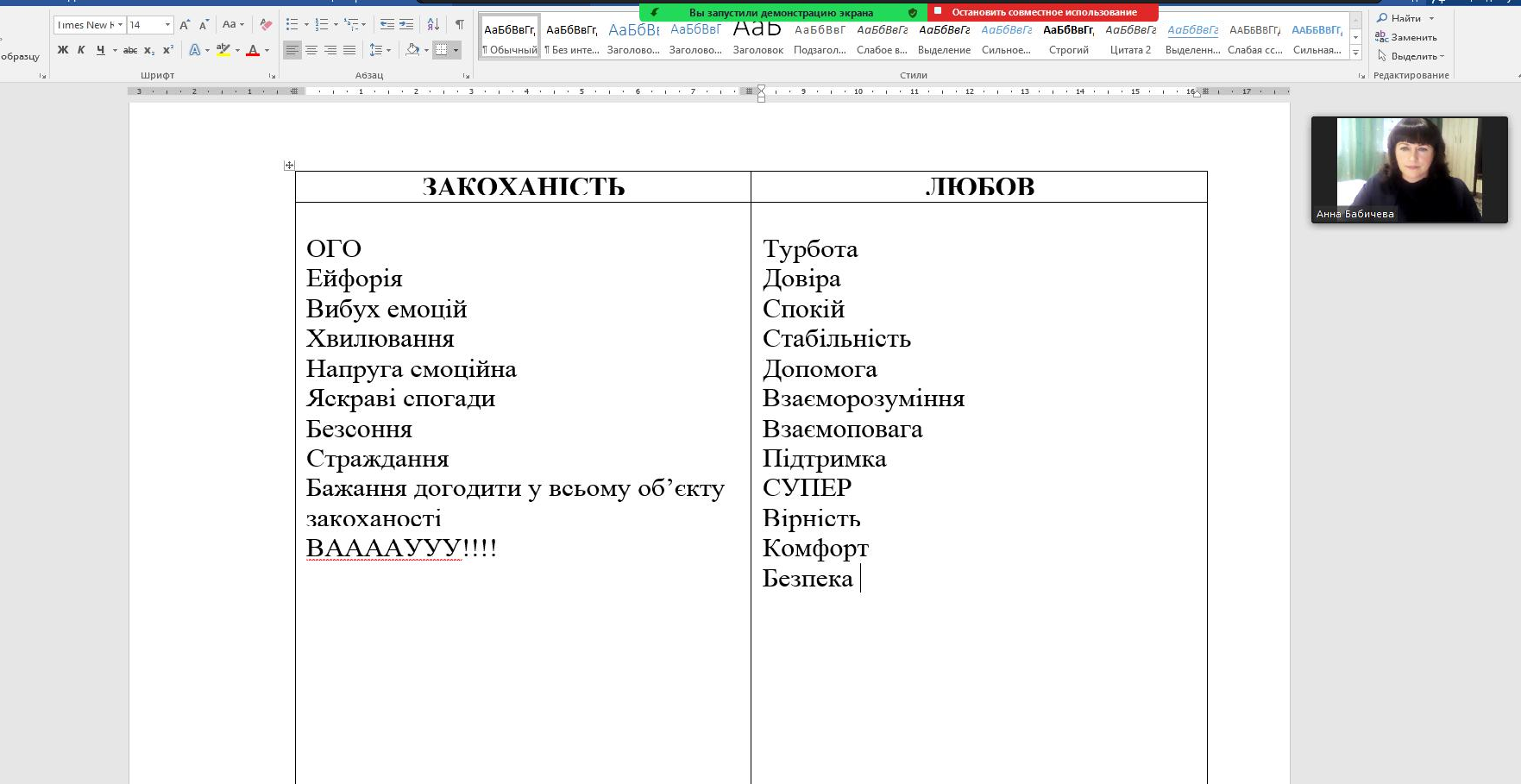Apply the 'Без инте...' style
Image resolution: width=1521 pixels, height=784 pixels.
point(572,37)
